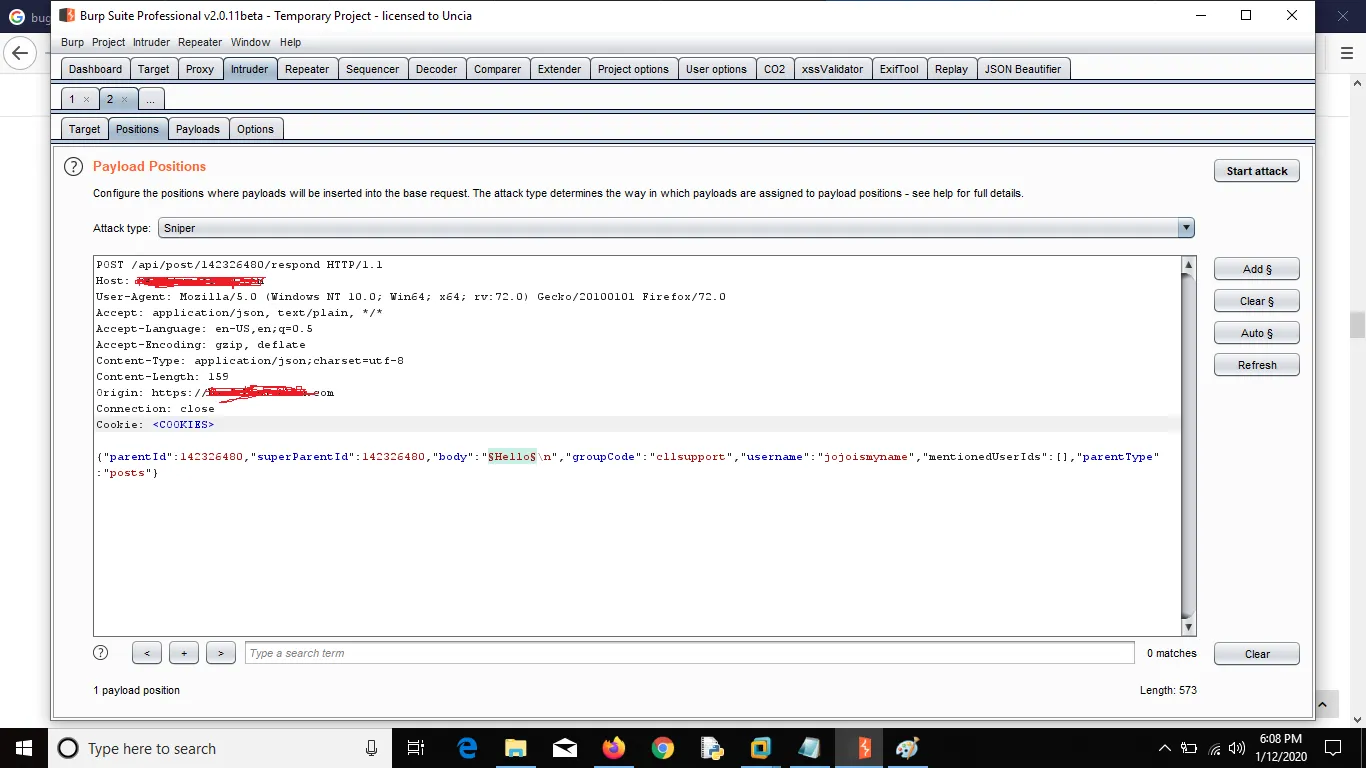Open Firefox from the taskbar
The height and width of the screenshot is (768, 1366).
click(x=613, y=748)
